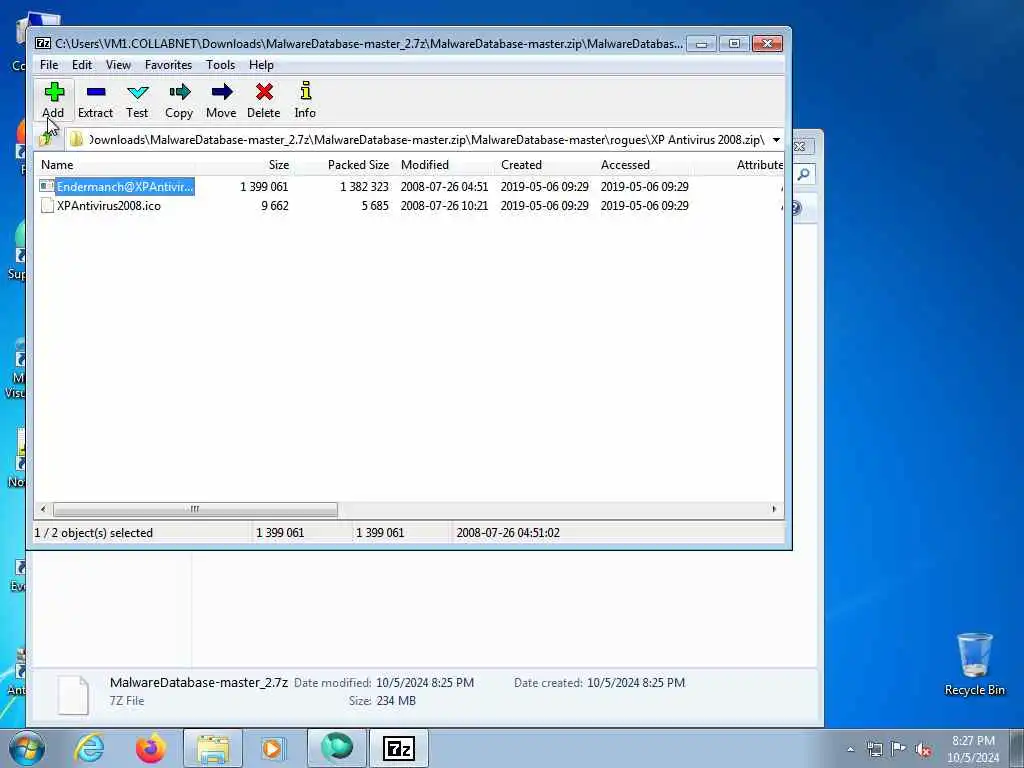The image size is (1024, 768).
Task: Click the Extract toolbar icon
Action: [95, 92]
